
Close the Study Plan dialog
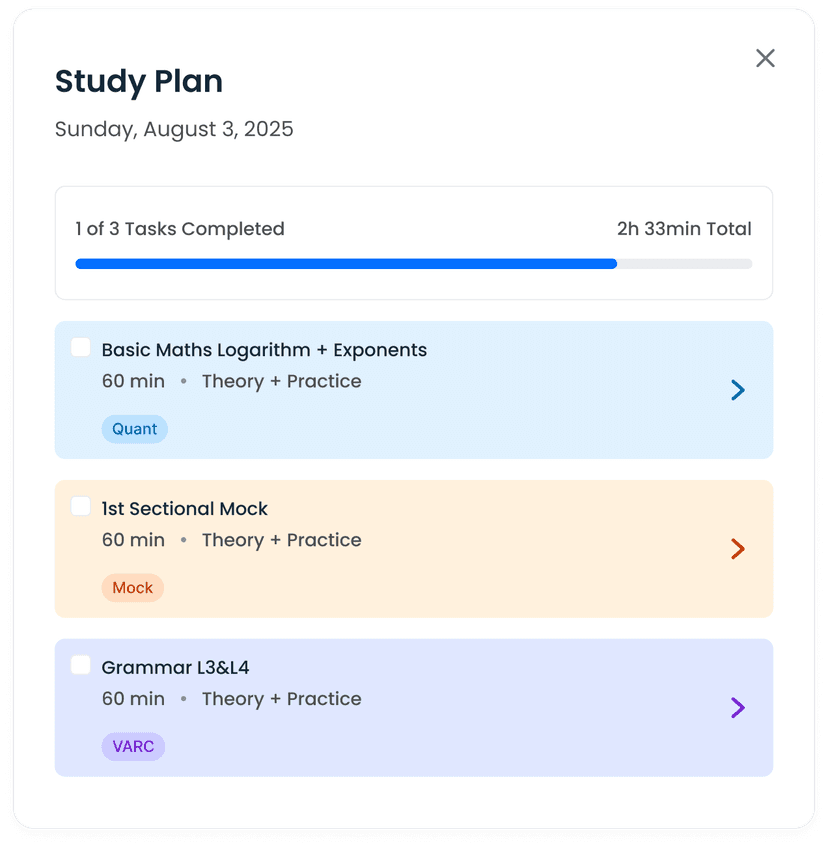(765, 58)
